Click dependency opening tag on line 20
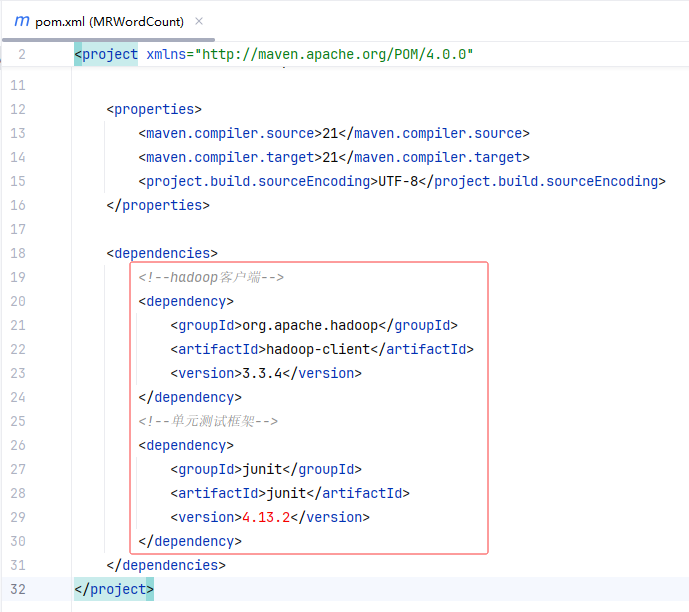The width and height of the screenshot is (689, 612). (x=186, y=301)
